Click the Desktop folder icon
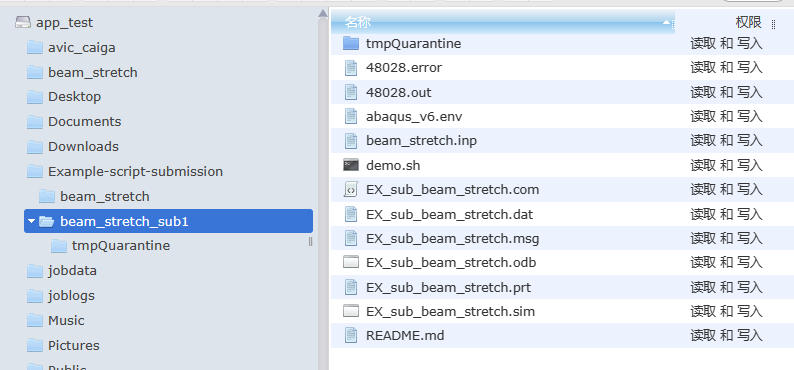Viewport: 794px width, 370px height. [x=35, y=97]
